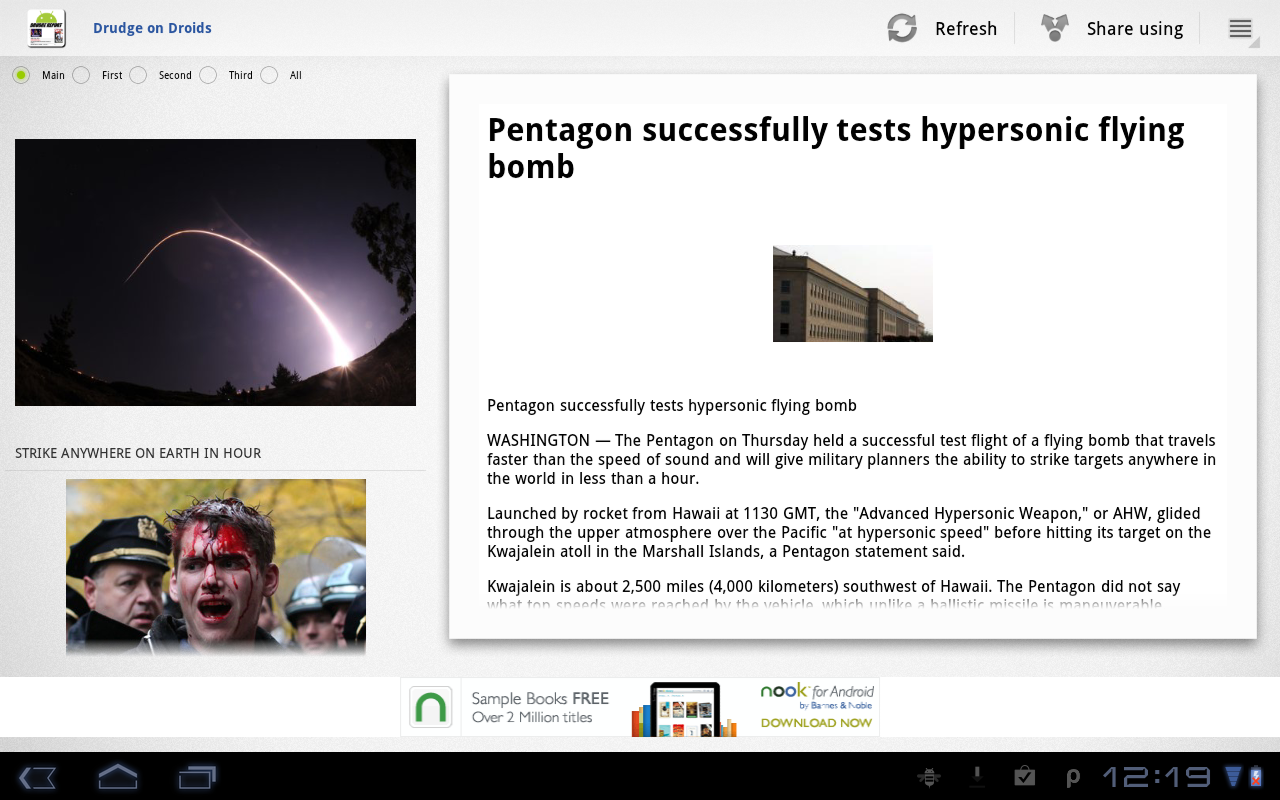The width and height of the screenshot is (1280, 800).
Task: Tap the Refresh circular arrows icon
Action: point(902,28)
